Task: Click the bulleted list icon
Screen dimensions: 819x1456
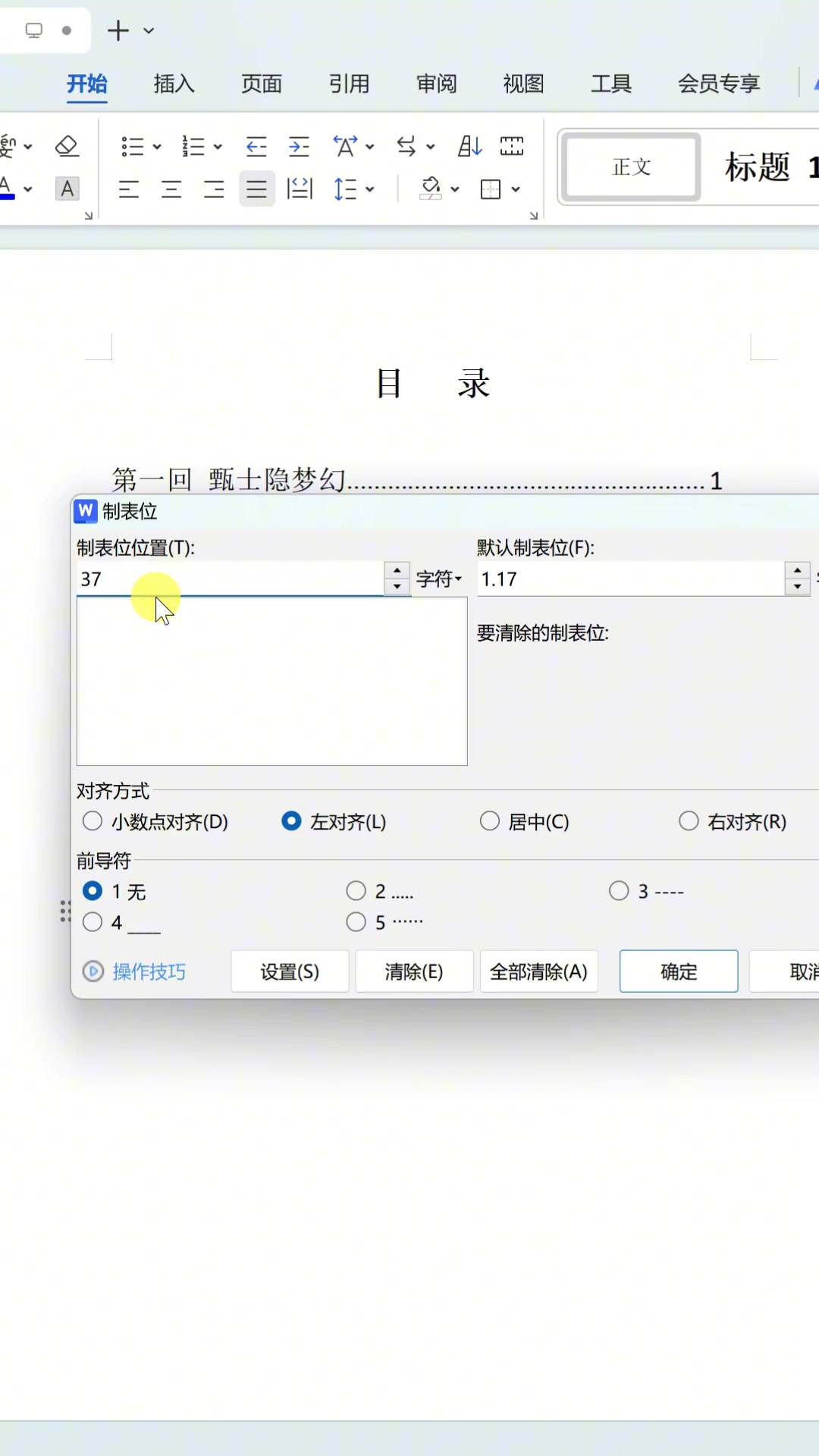Action: coord(133,146)
